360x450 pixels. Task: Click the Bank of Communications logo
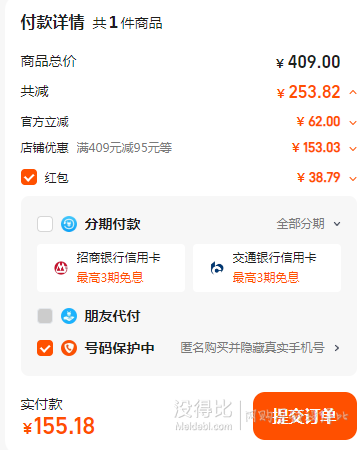[x=217, y=268]
